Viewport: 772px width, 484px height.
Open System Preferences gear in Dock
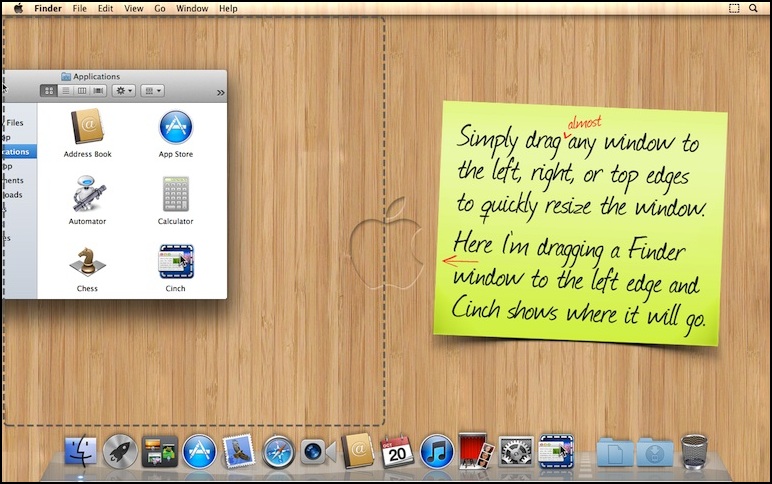point(516,453)
